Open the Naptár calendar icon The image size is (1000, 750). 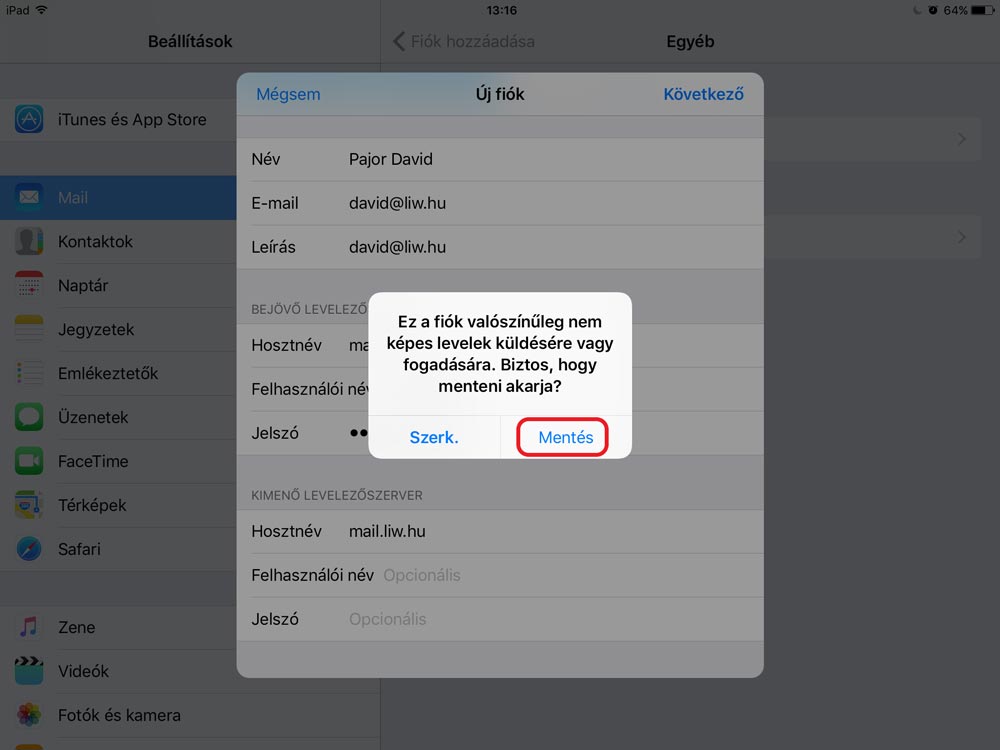tap(29, 286)
